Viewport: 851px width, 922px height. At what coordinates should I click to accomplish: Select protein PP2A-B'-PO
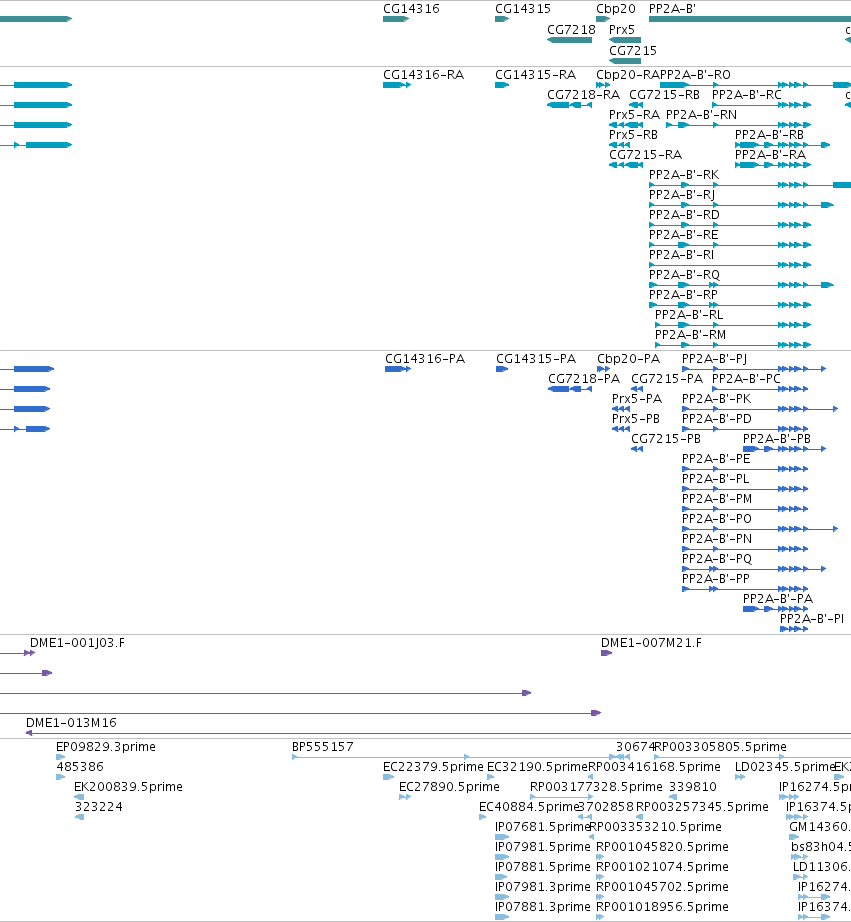[x=717, y=519]
